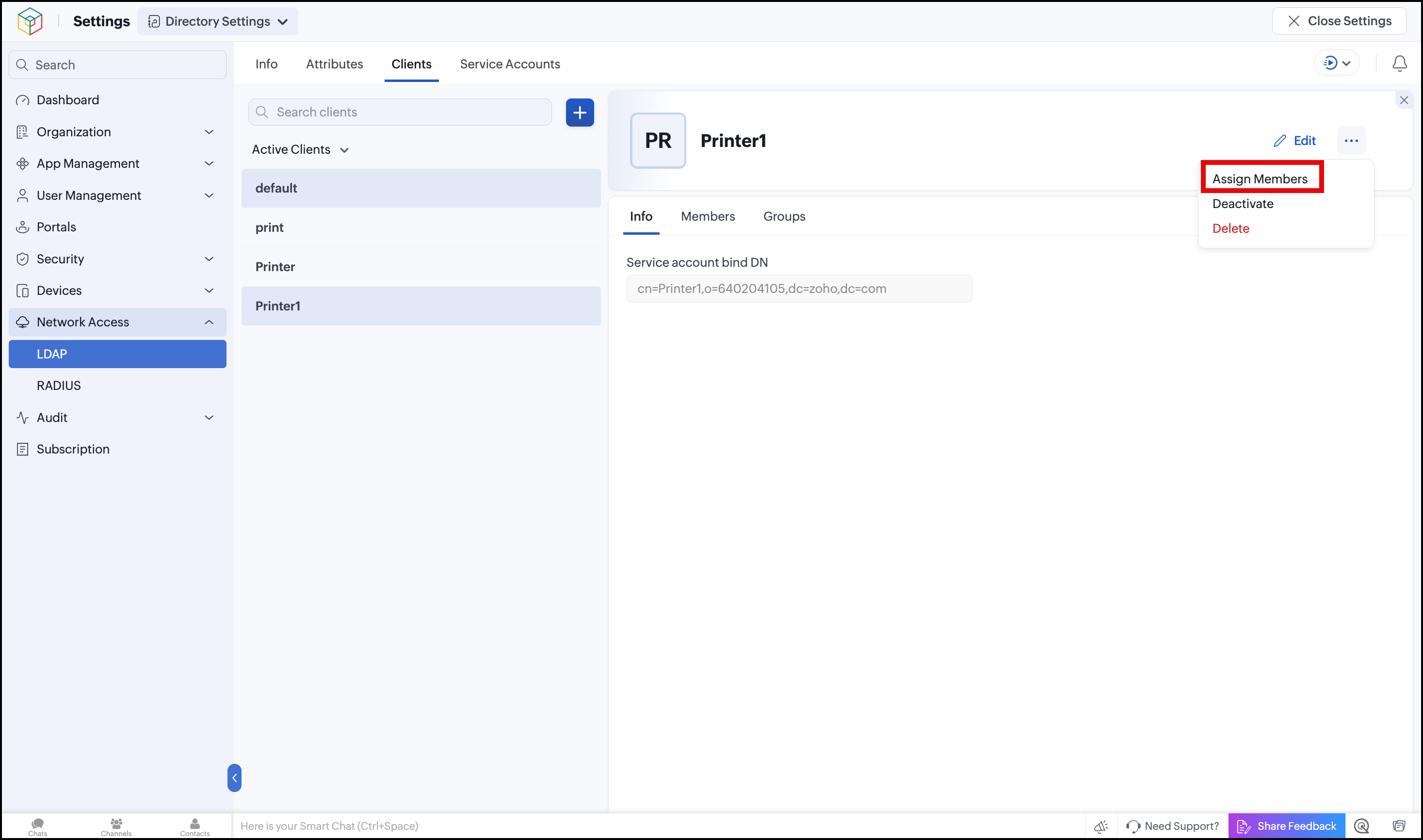The height and width of the screenshot is (840, 1423).
Task: Click the PR client avatar
Action: click(x=658, y=140)
